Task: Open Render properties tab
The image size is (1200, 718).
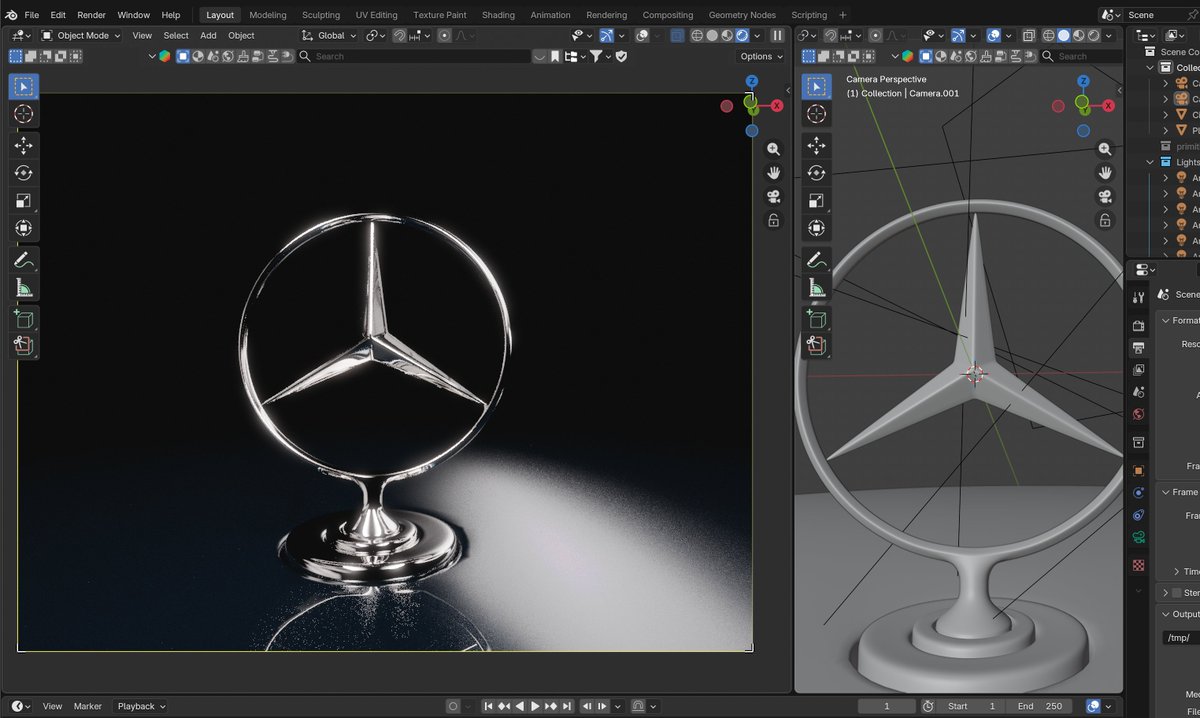Action: click(1138, 326)
